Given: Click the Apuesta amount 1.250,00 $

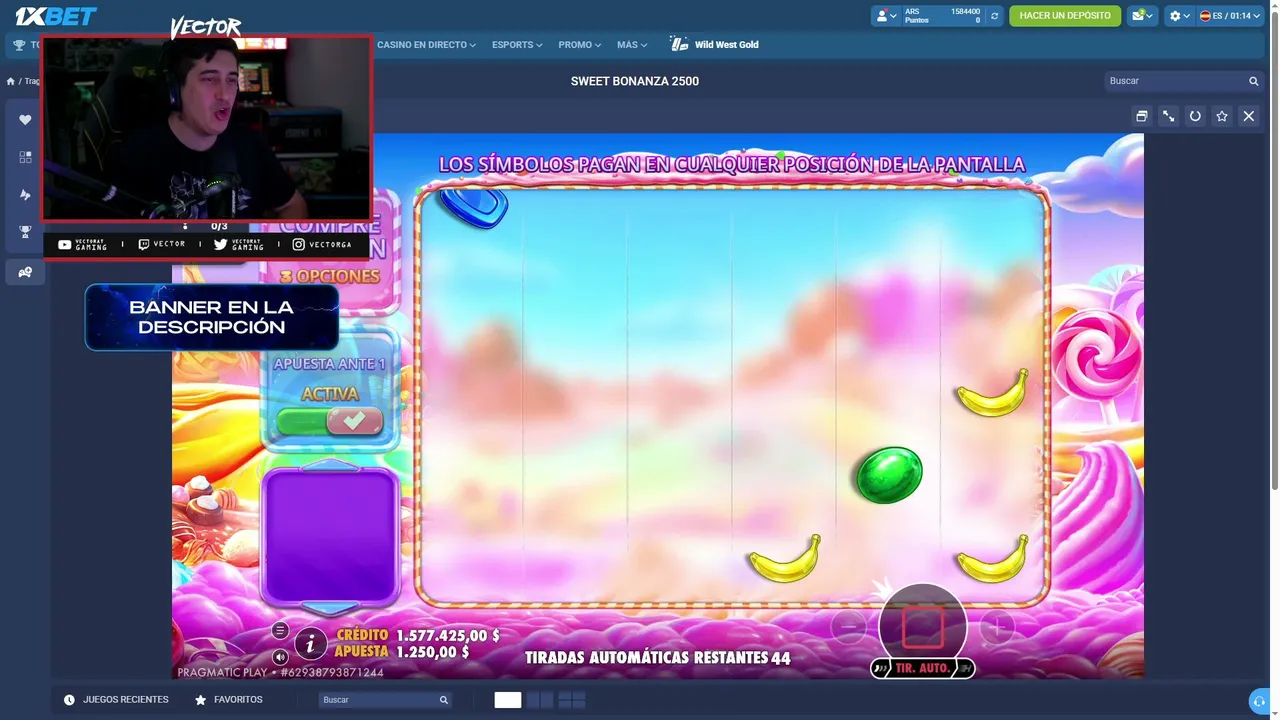Looking at the screenshot, I should (433, 653).
